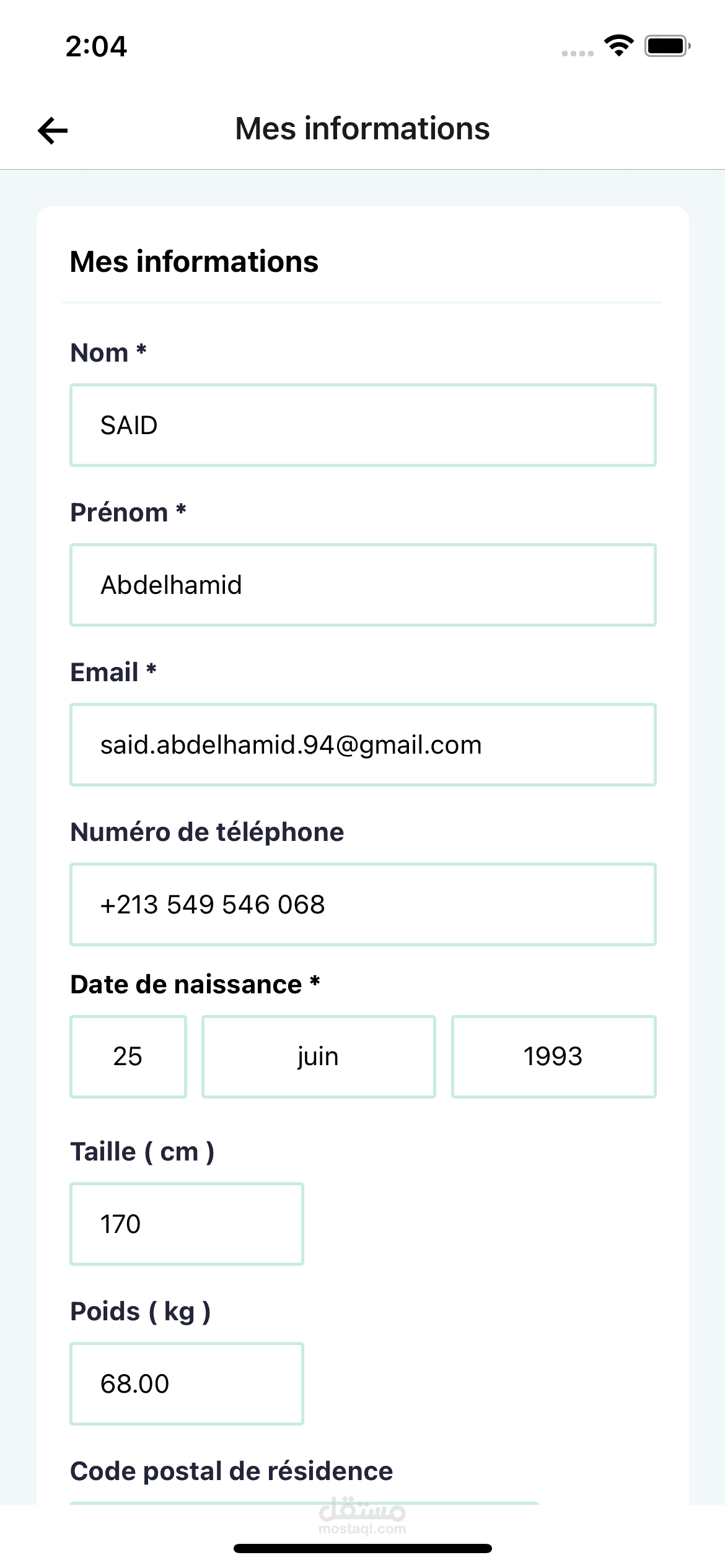This screenshot has width=725, height=1568.
Task: Open the birth month dropdown showing juin
Action: click(319, 1056)
